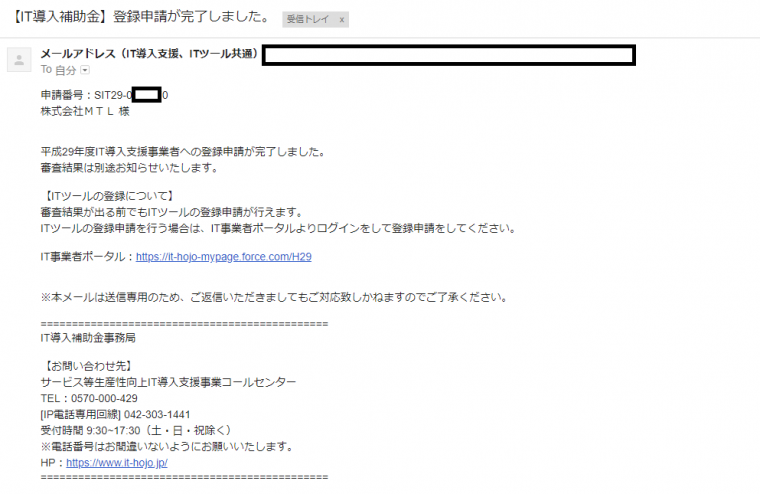Viewport: 760px width, 494px height.
Task: Remove the 受信トレイ label with x
Action: (342, 20)
